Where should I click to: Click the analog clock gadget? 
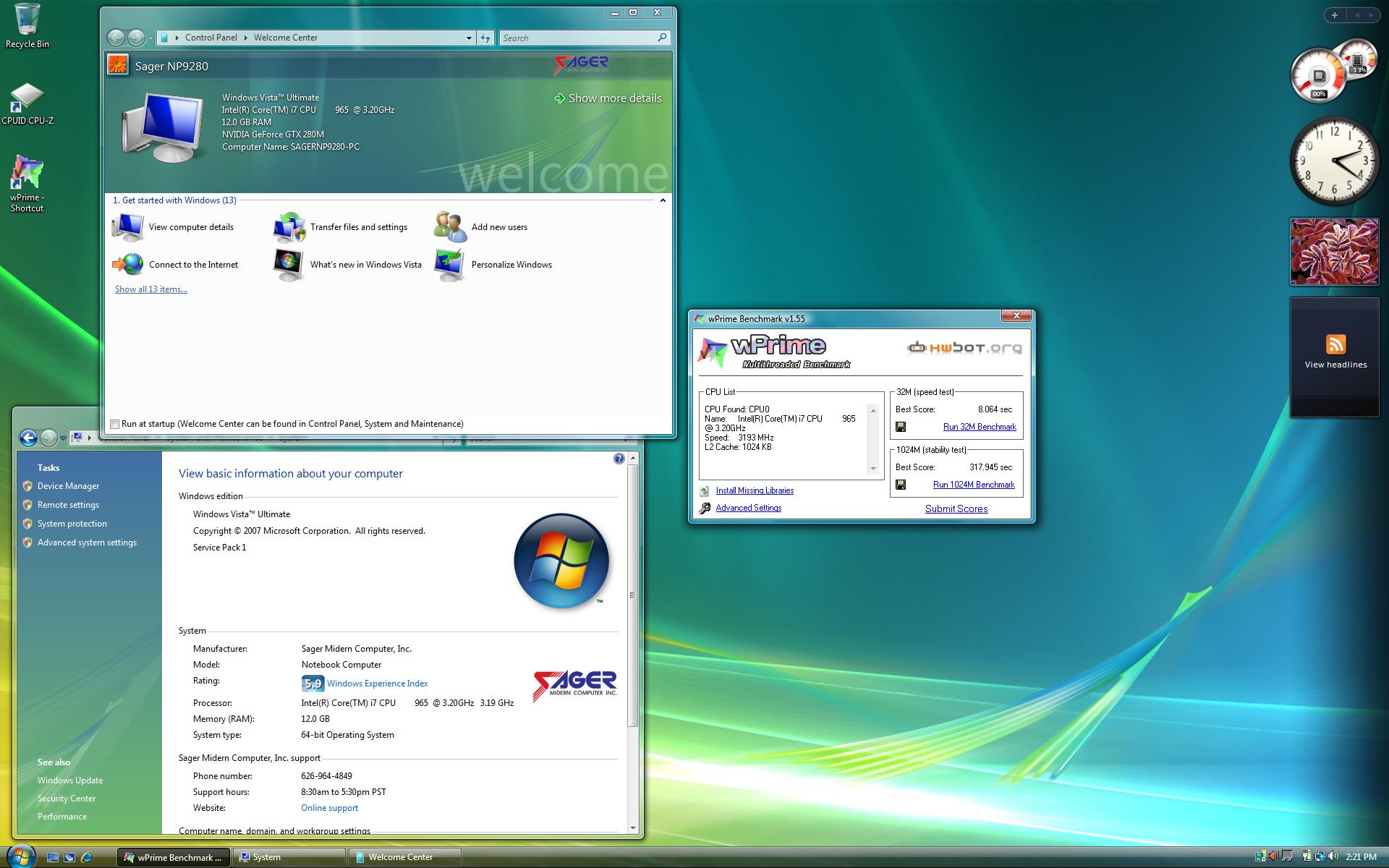click(x=1334, y=161)
